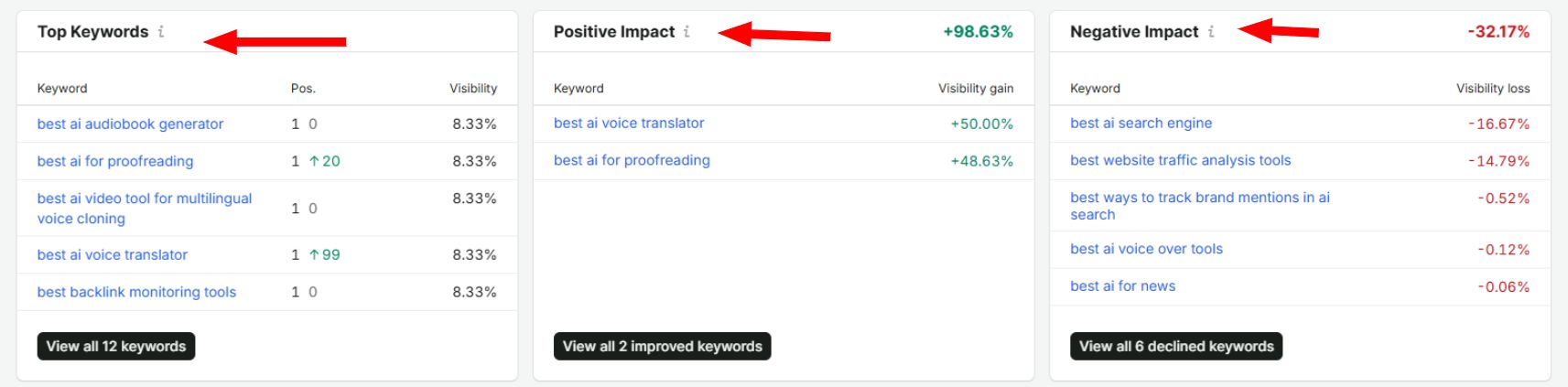
Task: Click the info icon beside Positive Impact
Action: [x=687, y=31]
